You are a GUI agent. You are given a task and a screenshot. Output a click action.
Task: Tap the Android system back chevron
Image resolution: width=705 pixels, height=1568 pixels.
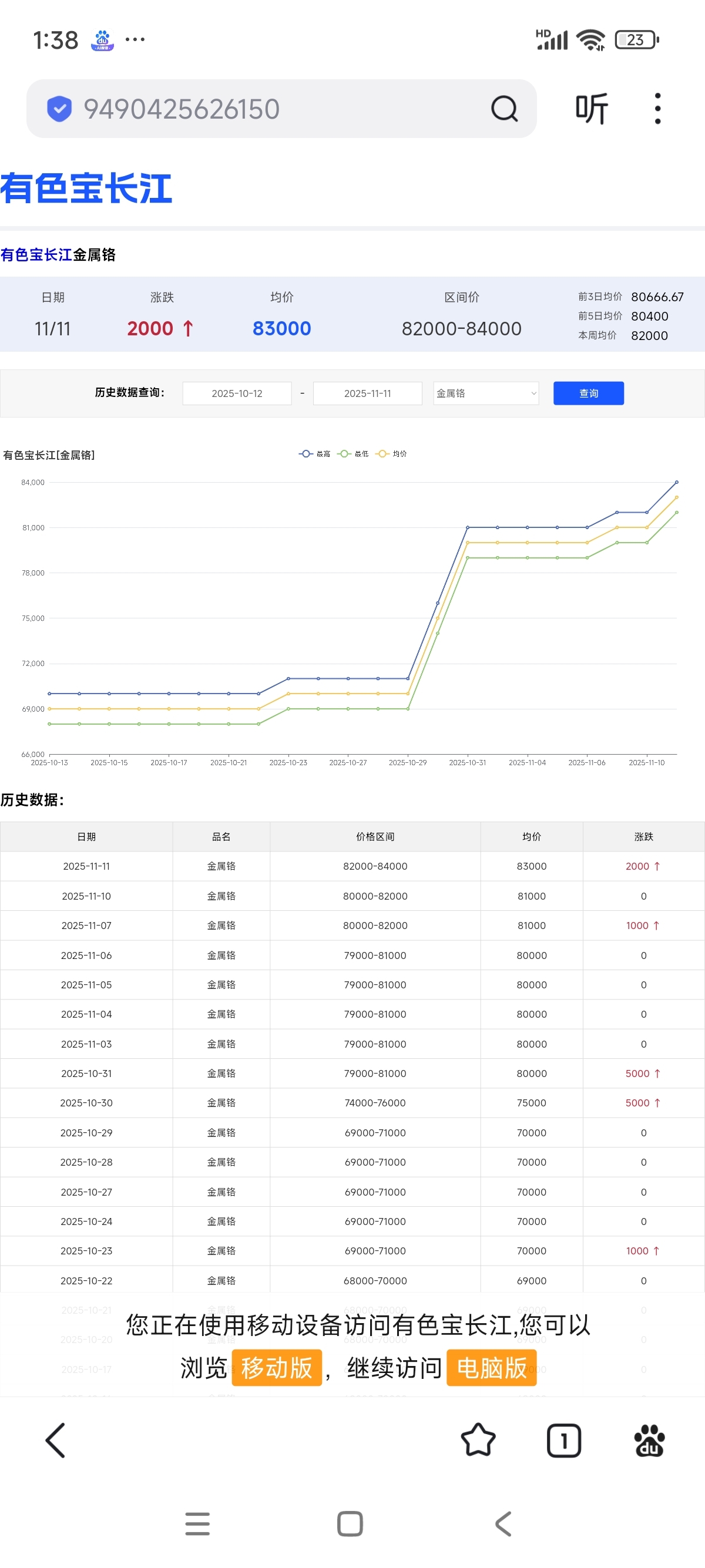click(x=503, y=1523)
